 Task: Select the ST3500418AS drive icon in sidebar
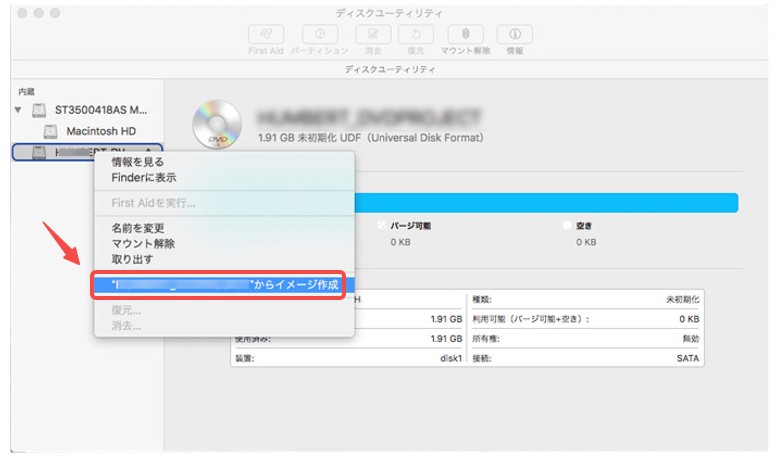click(x=39, y=110)
